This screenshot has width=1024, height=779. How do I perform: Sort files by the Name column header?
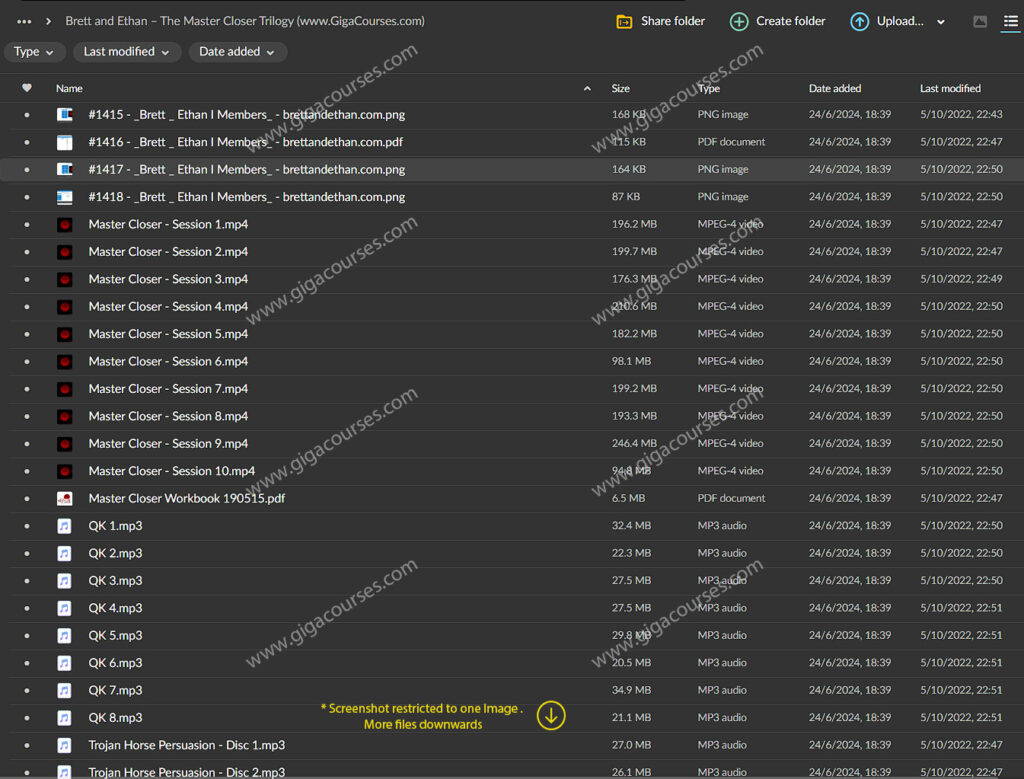69,89
